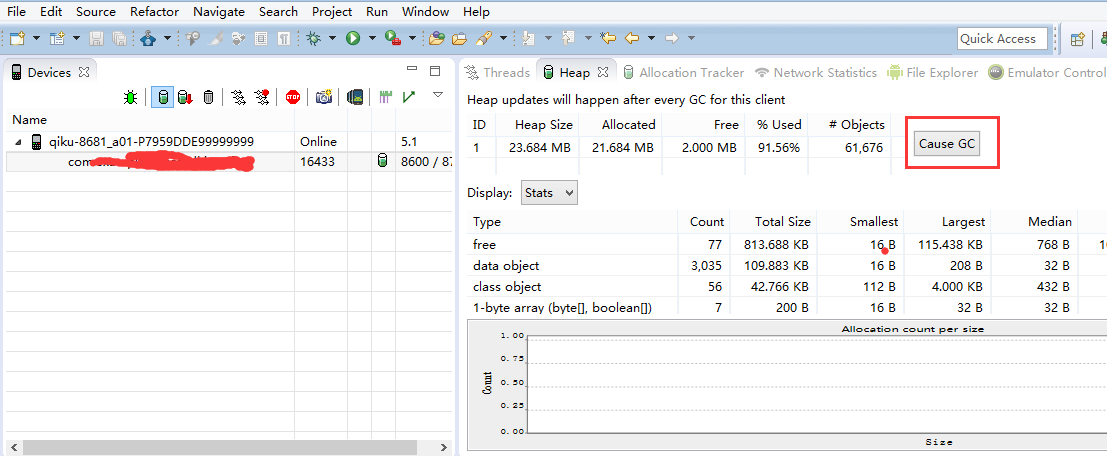Click the Dump View Hierarchy phone icon
The height and width of the screenshot is (456, 1107).
[x=354, y=97]
